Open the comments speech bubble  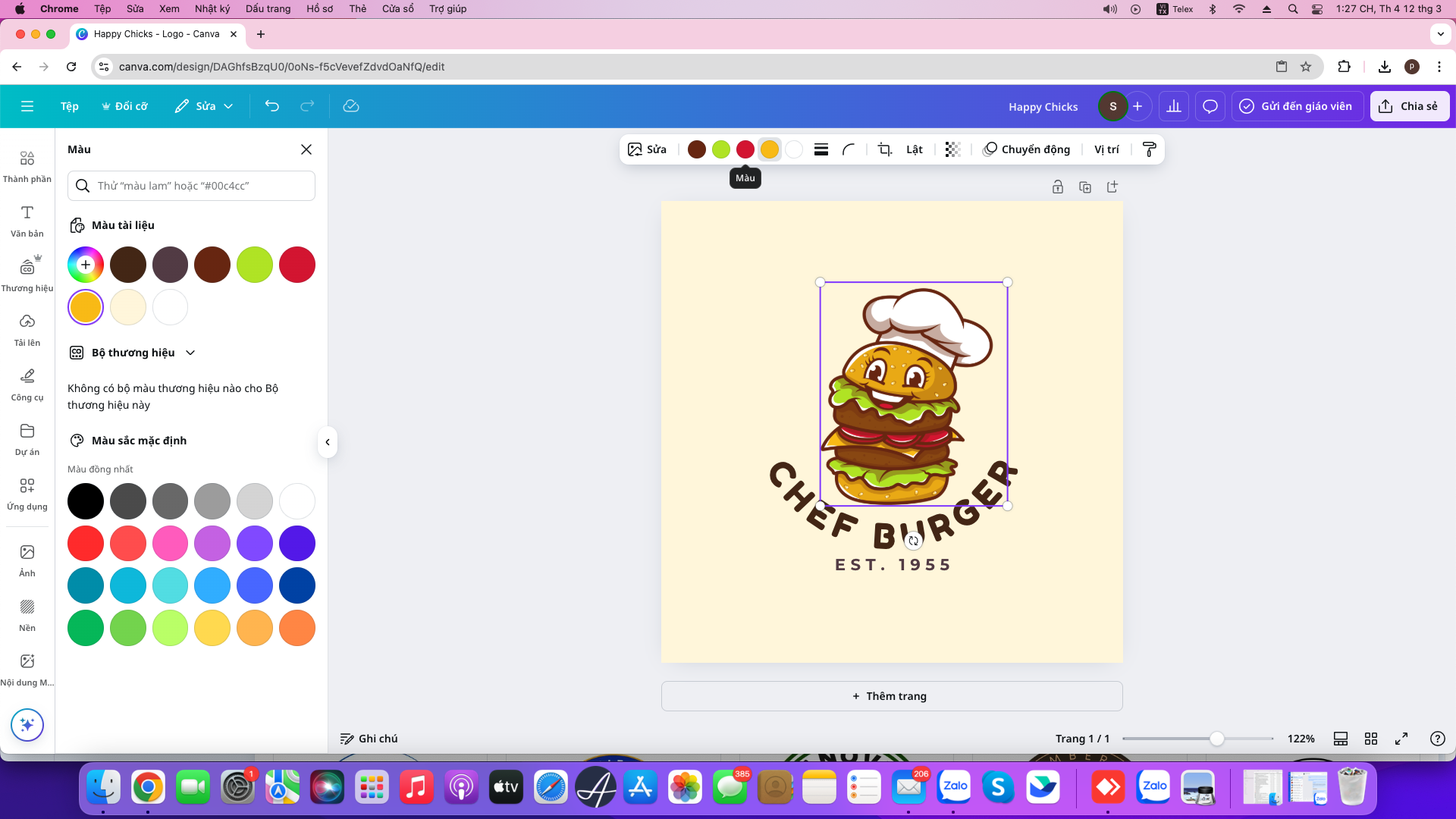(x=1210, y=106)
